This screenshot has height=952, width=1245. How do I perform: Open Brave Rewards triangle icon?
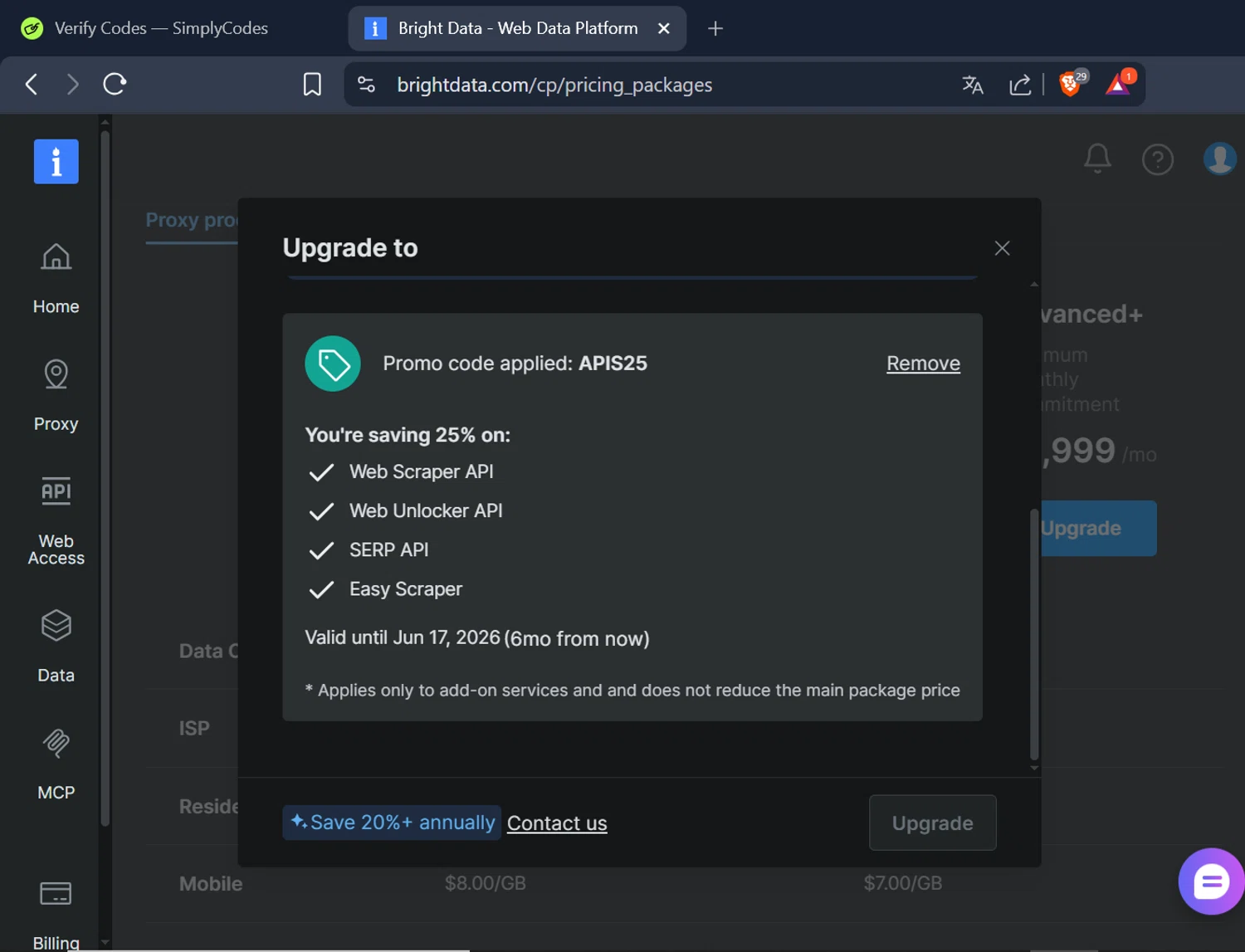point(1120,83)
